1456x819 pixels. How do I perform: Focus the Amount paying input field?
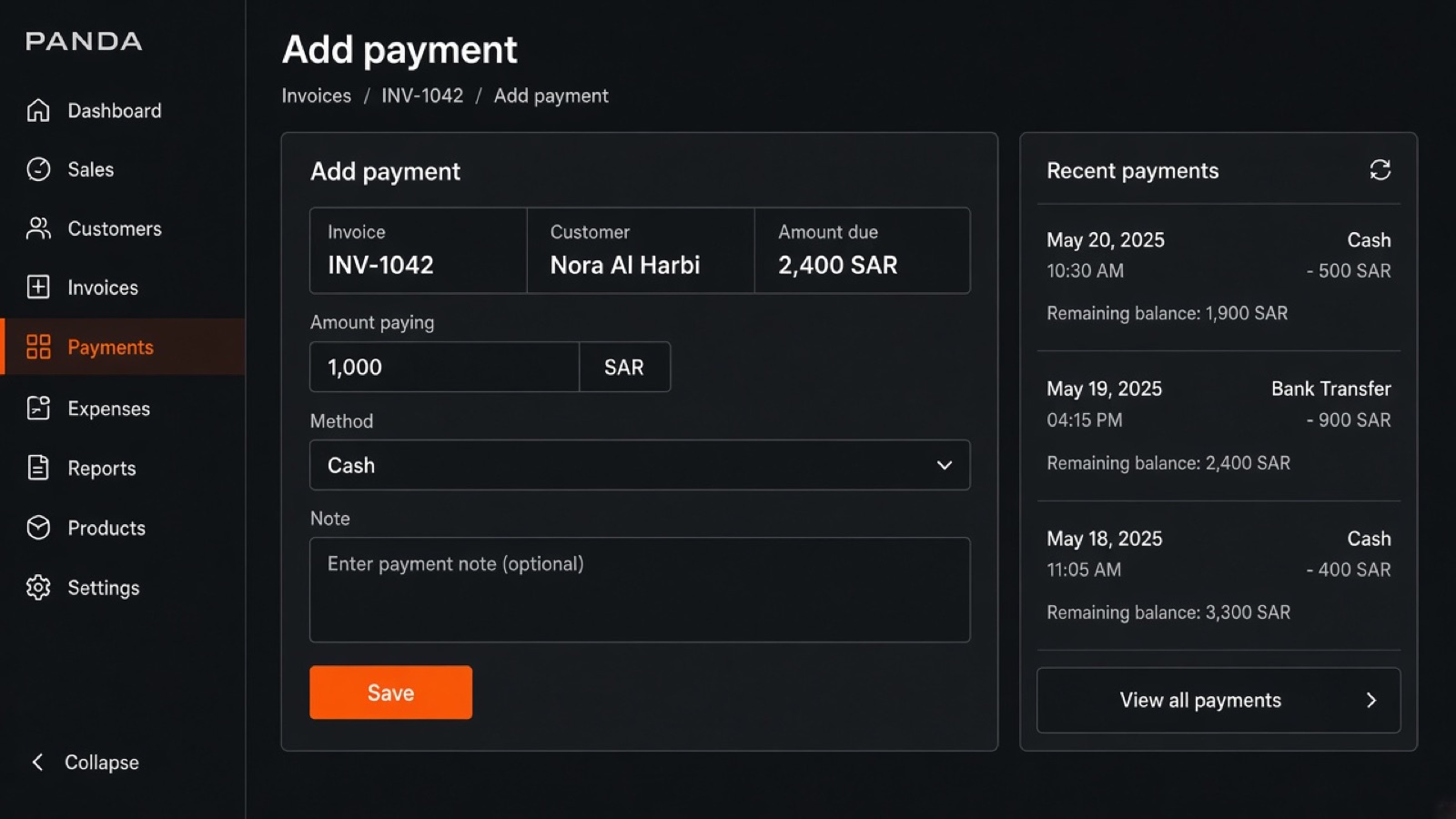coord(445,367)
